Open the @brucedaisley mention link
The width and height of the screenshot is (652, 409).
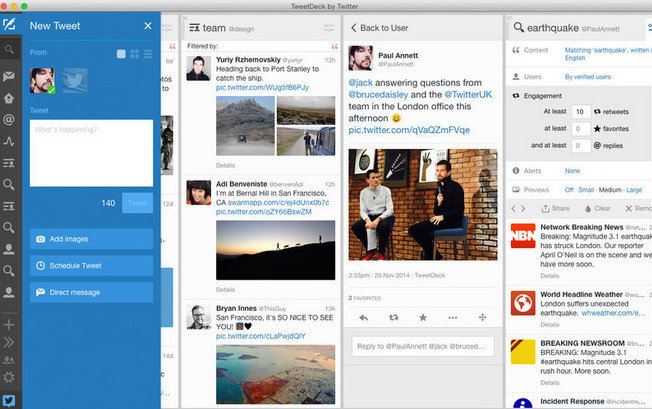pyautogui.click(x=378, y=95)
